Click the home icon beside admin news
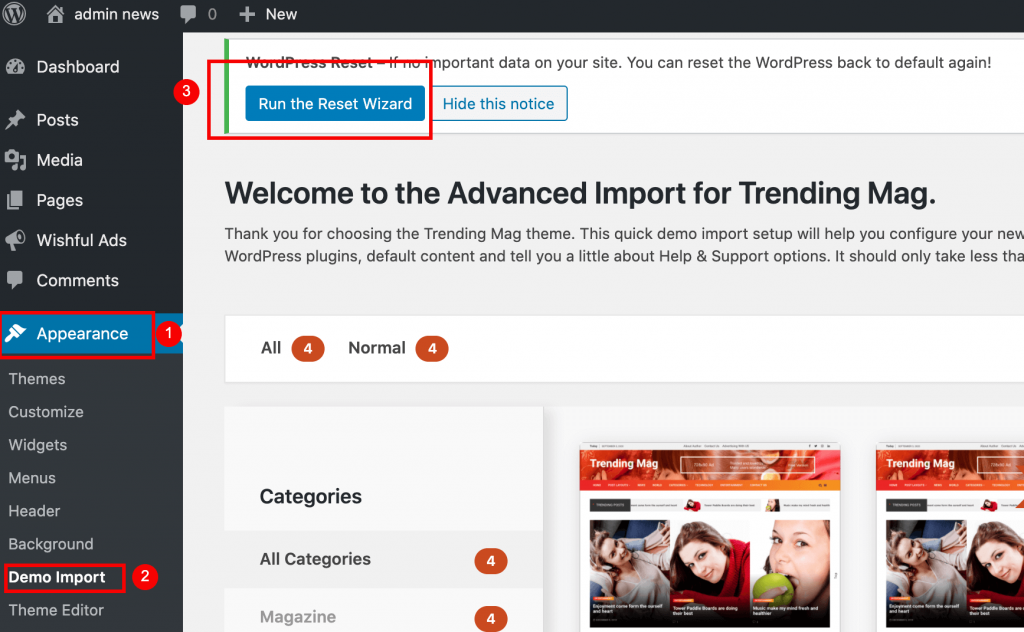Screen dimensions: 1024x632 [56, 14]
